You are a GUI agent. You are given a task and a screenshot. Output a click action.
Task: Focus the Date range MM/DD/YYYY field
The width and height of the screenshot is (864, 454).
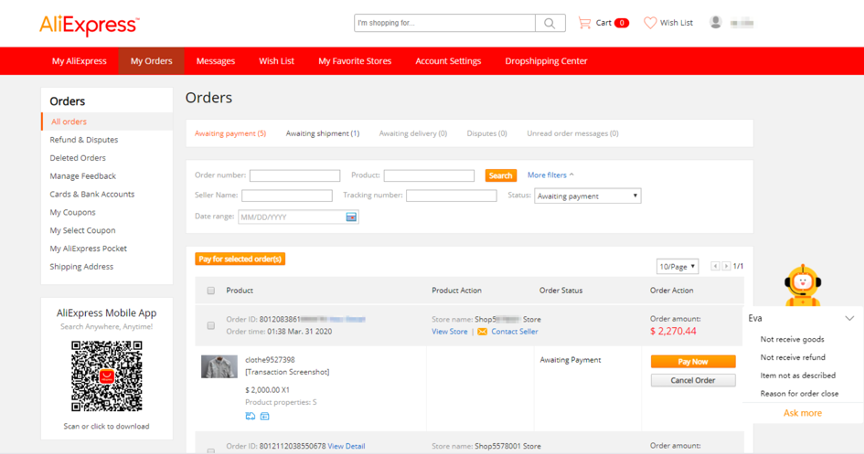(x=298, y=217)
